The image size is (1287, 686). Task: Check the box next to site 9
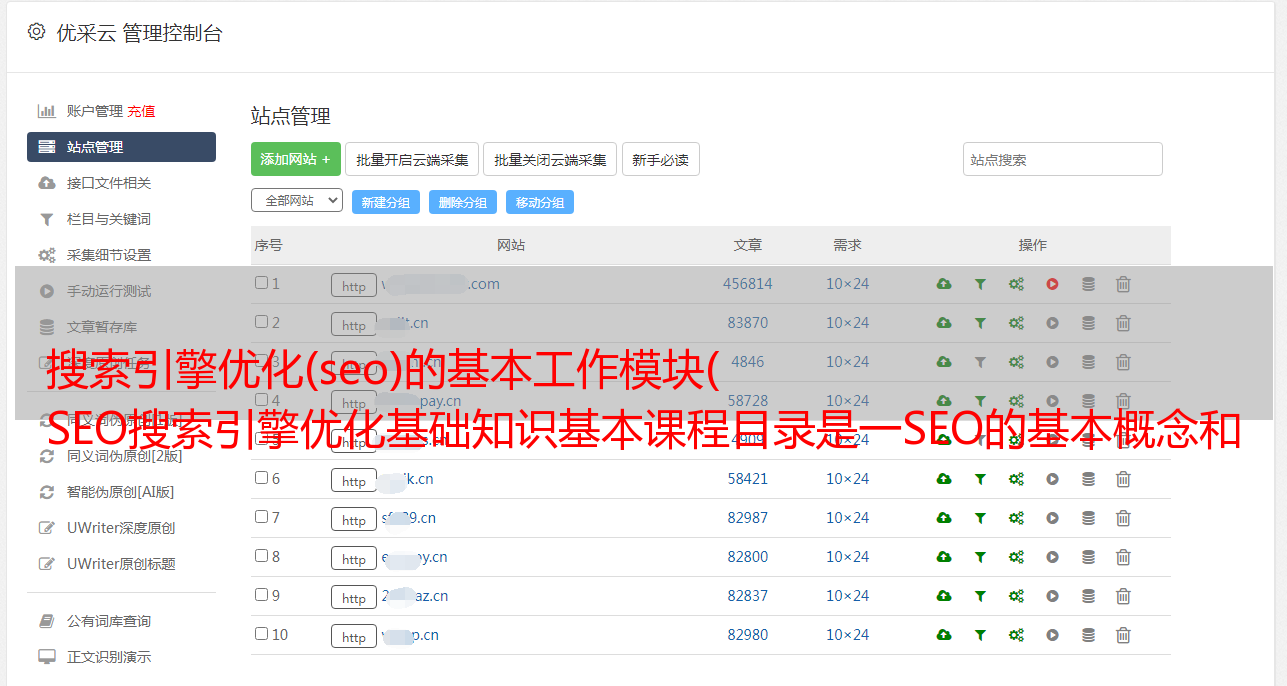261,595
